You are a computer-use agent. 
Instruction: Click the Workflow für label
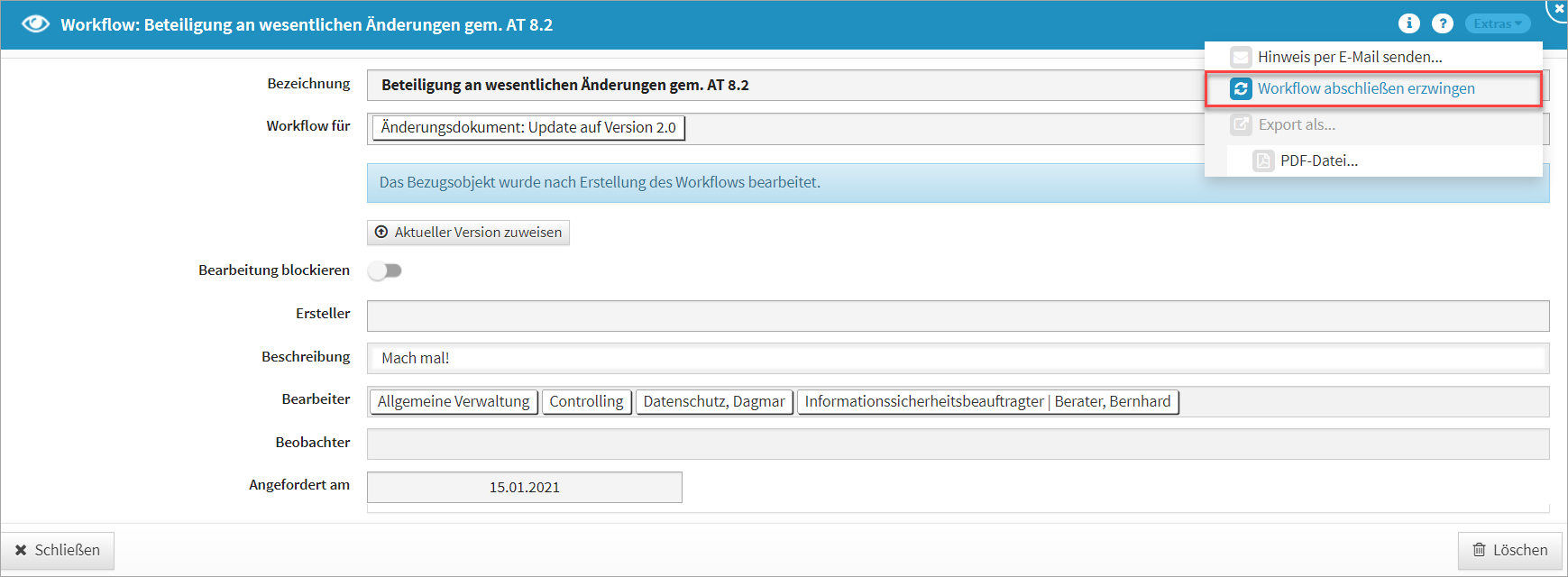308,126
